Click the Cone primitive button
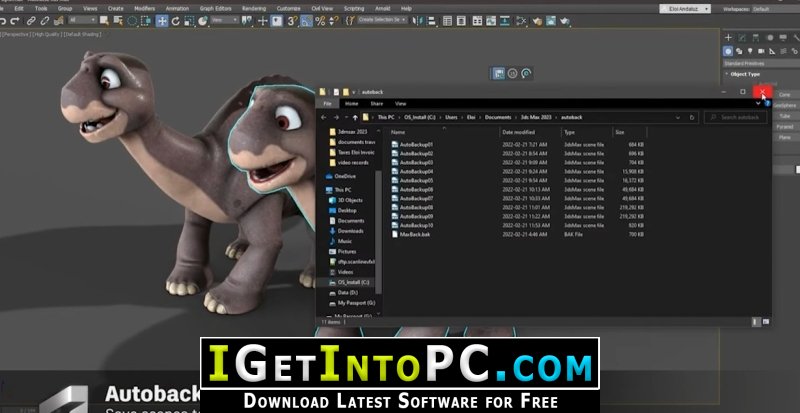Screen dimensions: 800x413 pyautogui.click(x=785, y=95)
